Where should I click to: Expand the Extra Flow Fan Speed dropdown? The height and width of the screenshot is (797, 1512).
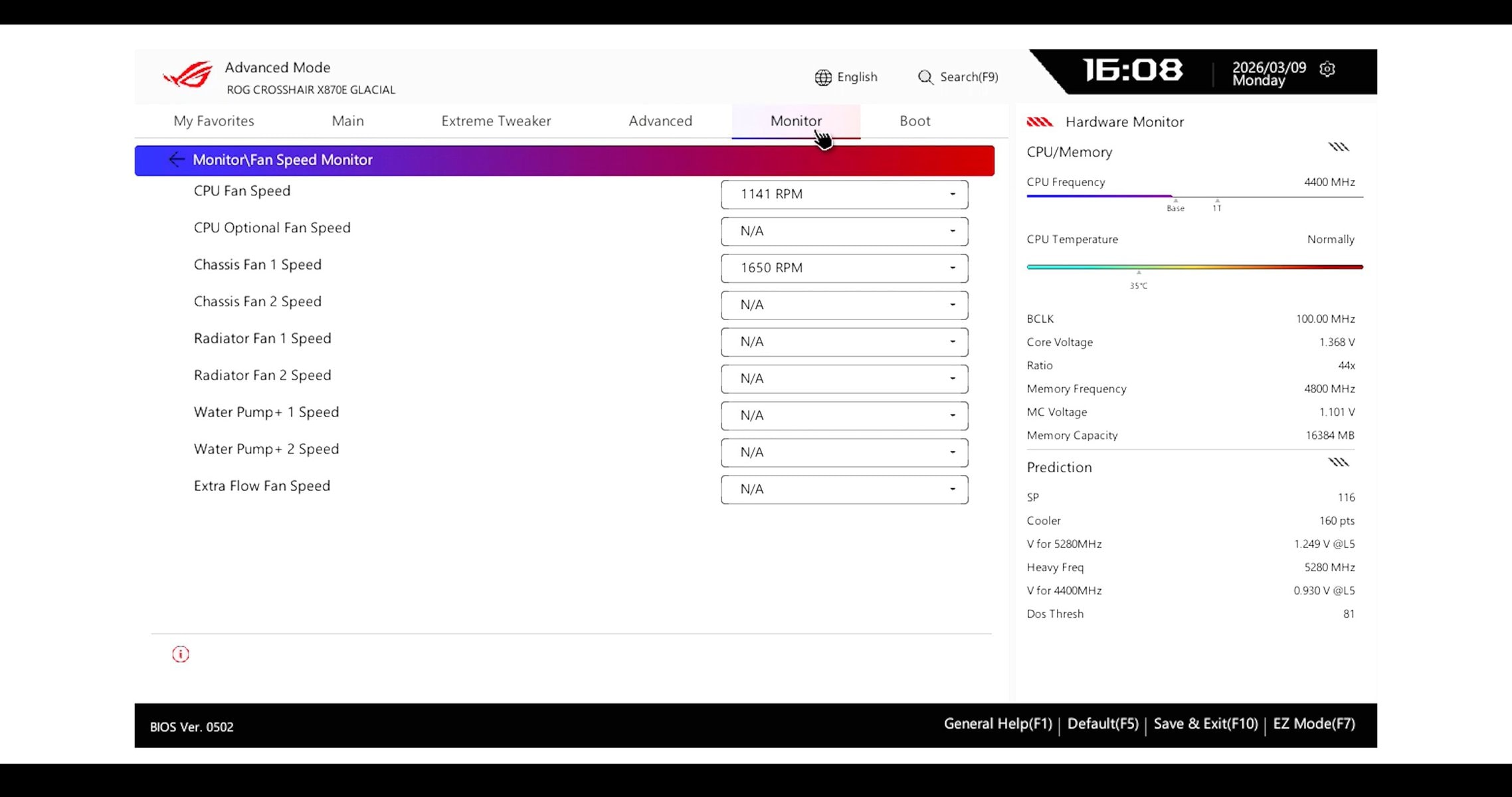tap(844, 489)
